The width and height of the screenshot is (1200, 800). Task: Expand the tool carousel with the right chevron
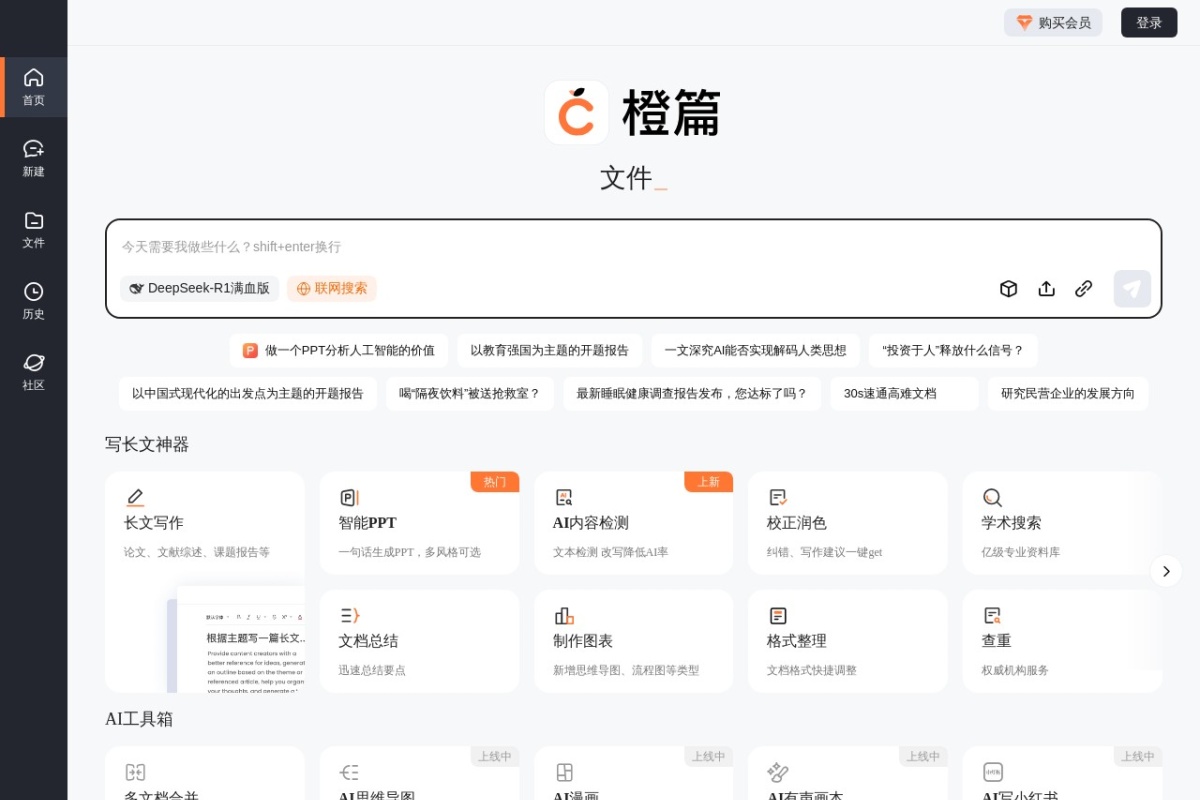tap(1166, 571)
